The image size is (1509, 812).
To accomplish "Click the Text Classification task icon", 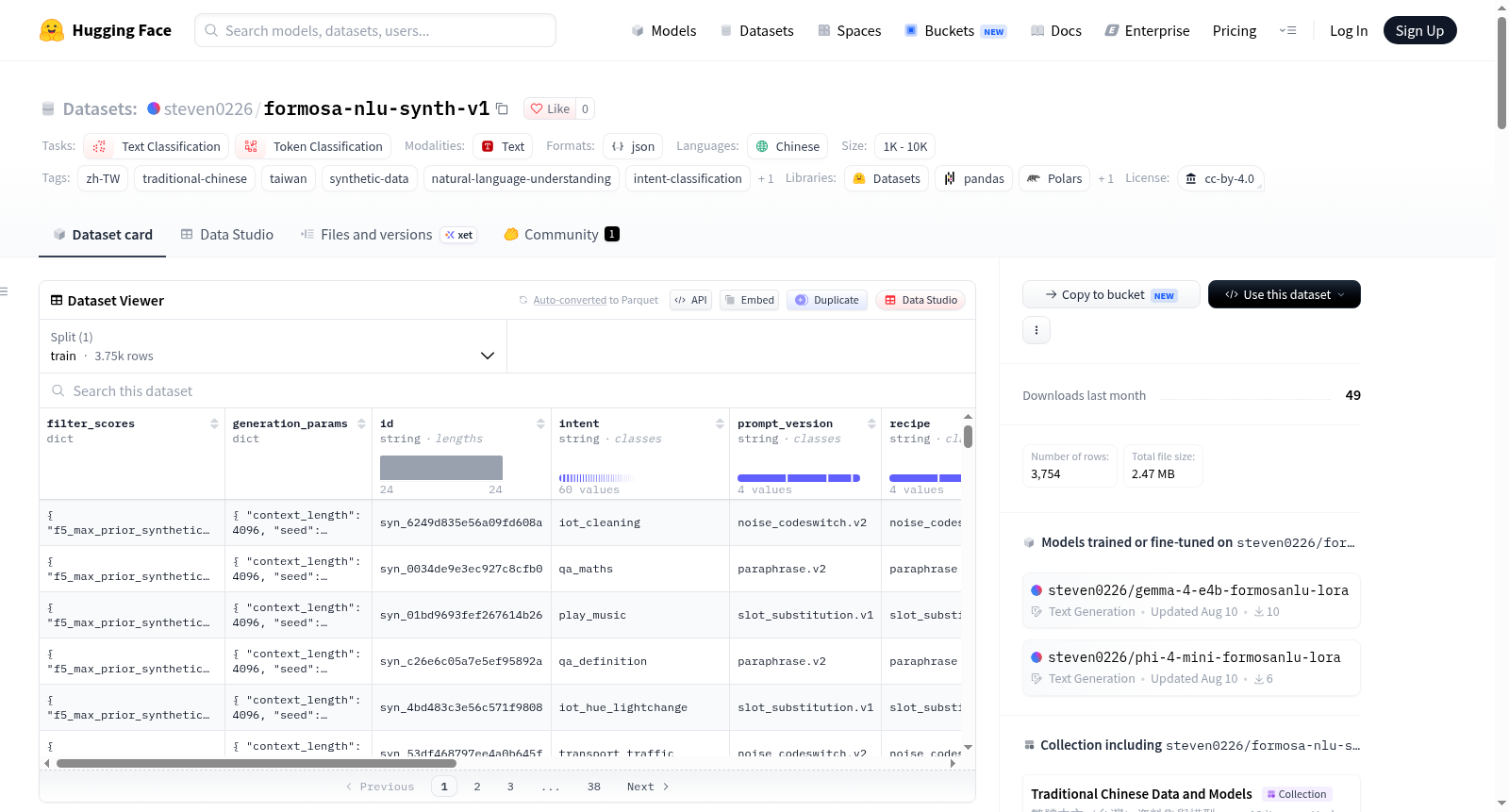I will click(100, 146).
